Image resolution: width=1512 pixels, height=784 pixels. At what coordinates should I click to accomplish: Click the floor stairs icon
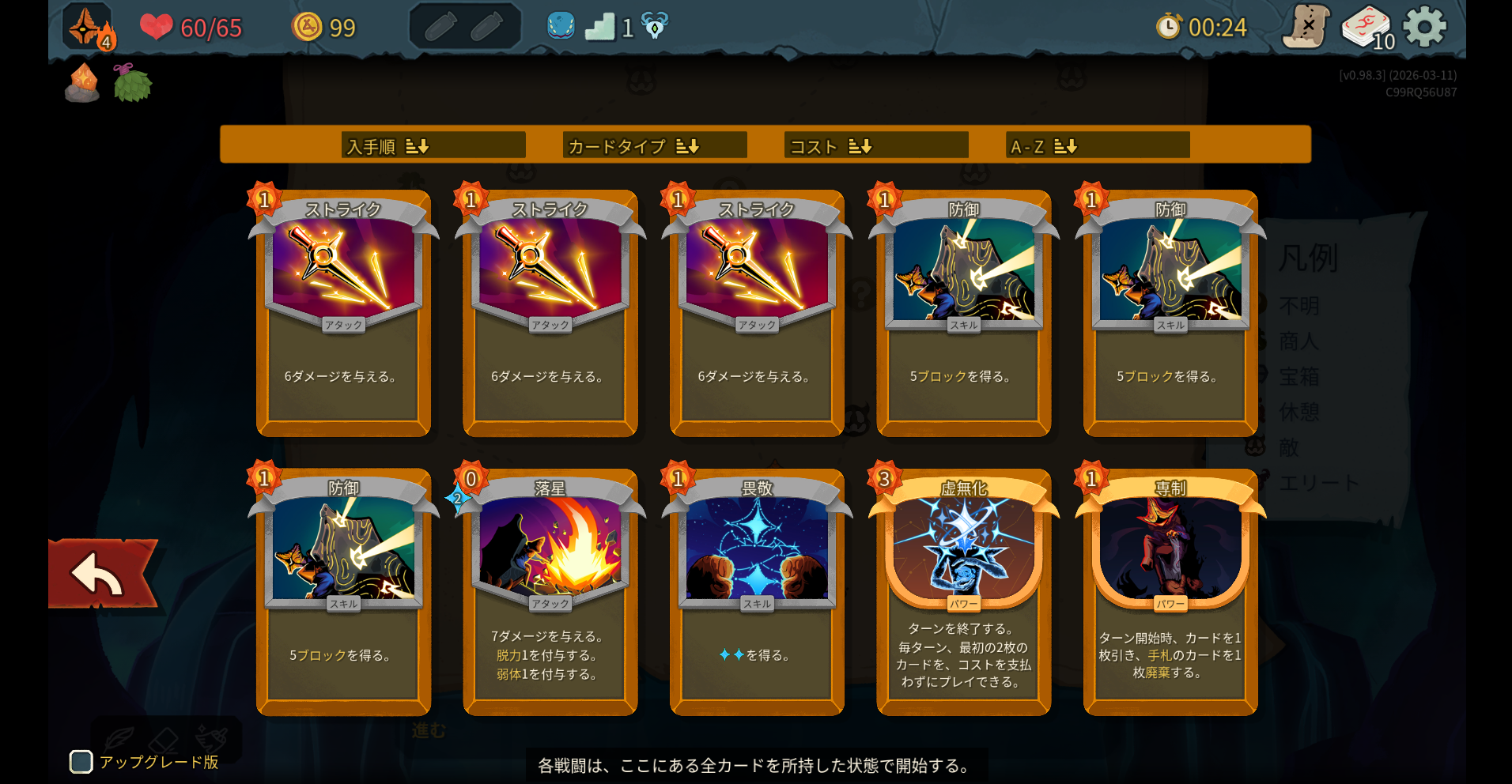(599, 27)
